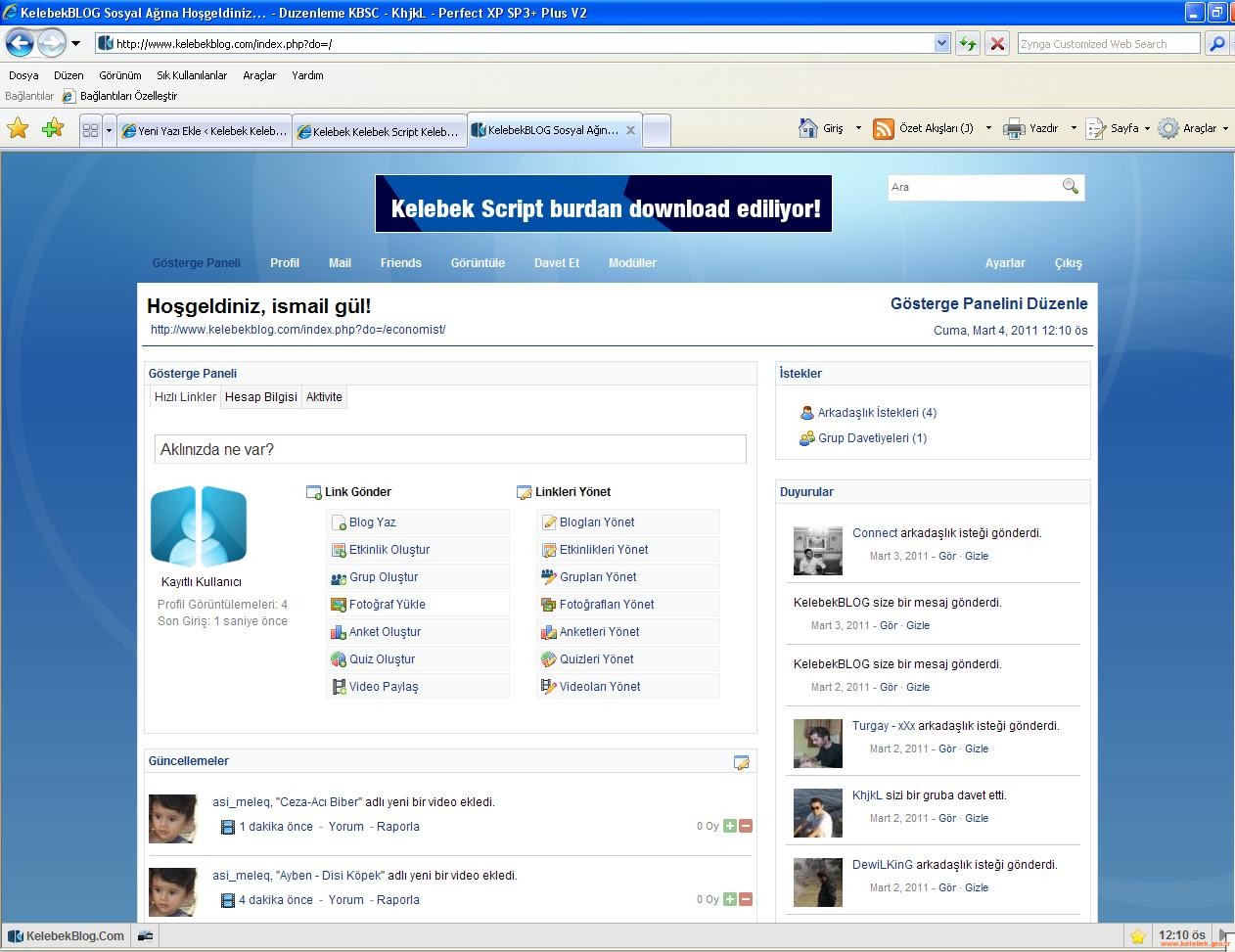This screenshot has height=952, width=1235.
Task: Open the Sık Kullanılanlar menu
Action: (192, 75)
